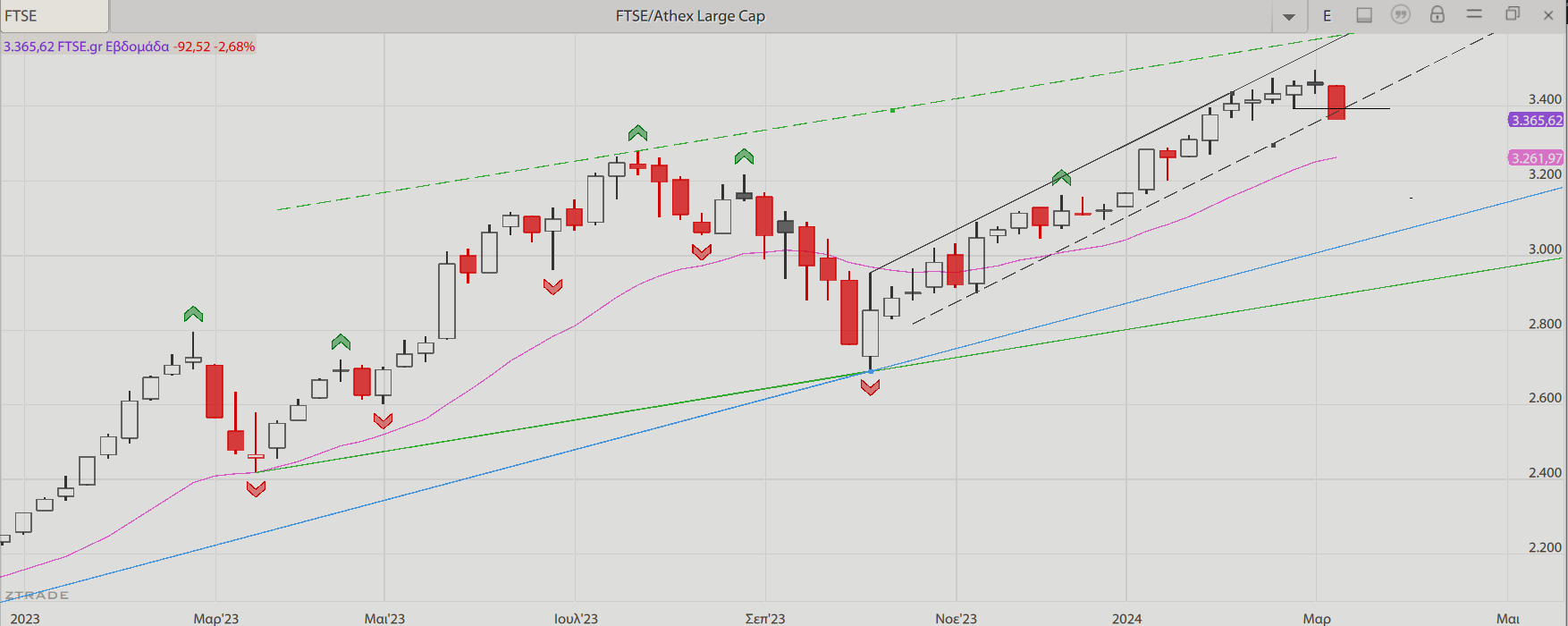Toggle the chart lock padlock icon
This screenshot has width=1568, height=626.
pyautogui.click(x=1437, y=14)
